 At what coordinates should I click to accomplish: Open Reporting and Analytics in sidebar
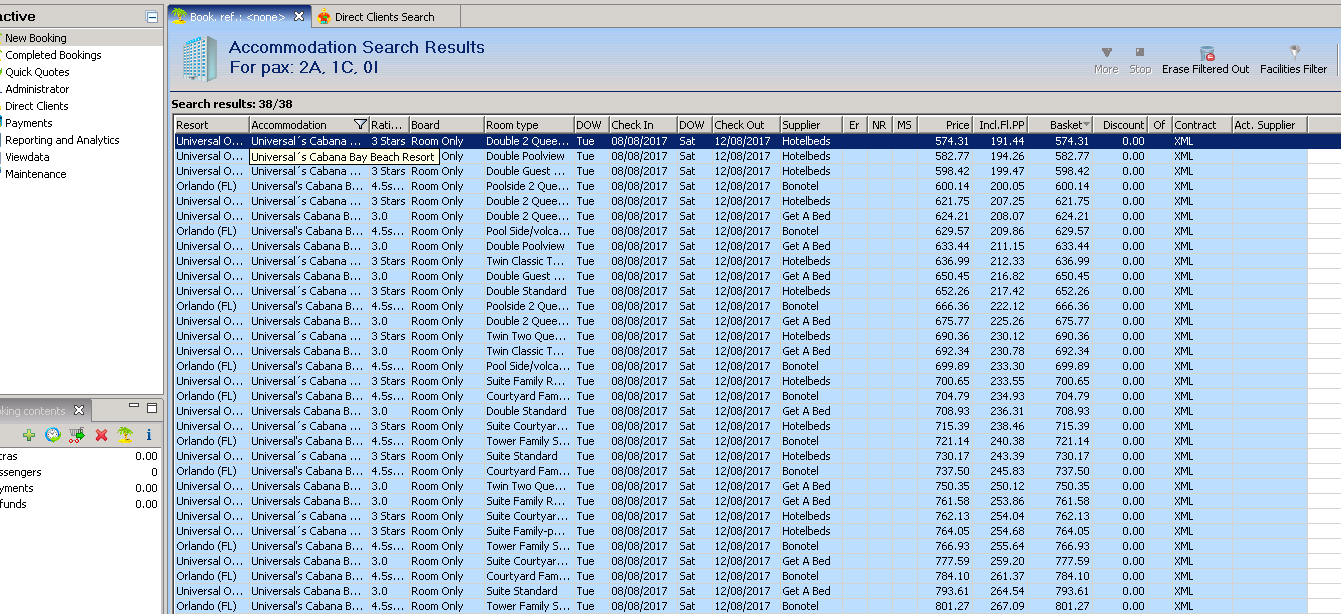click(x=62, y=140)
